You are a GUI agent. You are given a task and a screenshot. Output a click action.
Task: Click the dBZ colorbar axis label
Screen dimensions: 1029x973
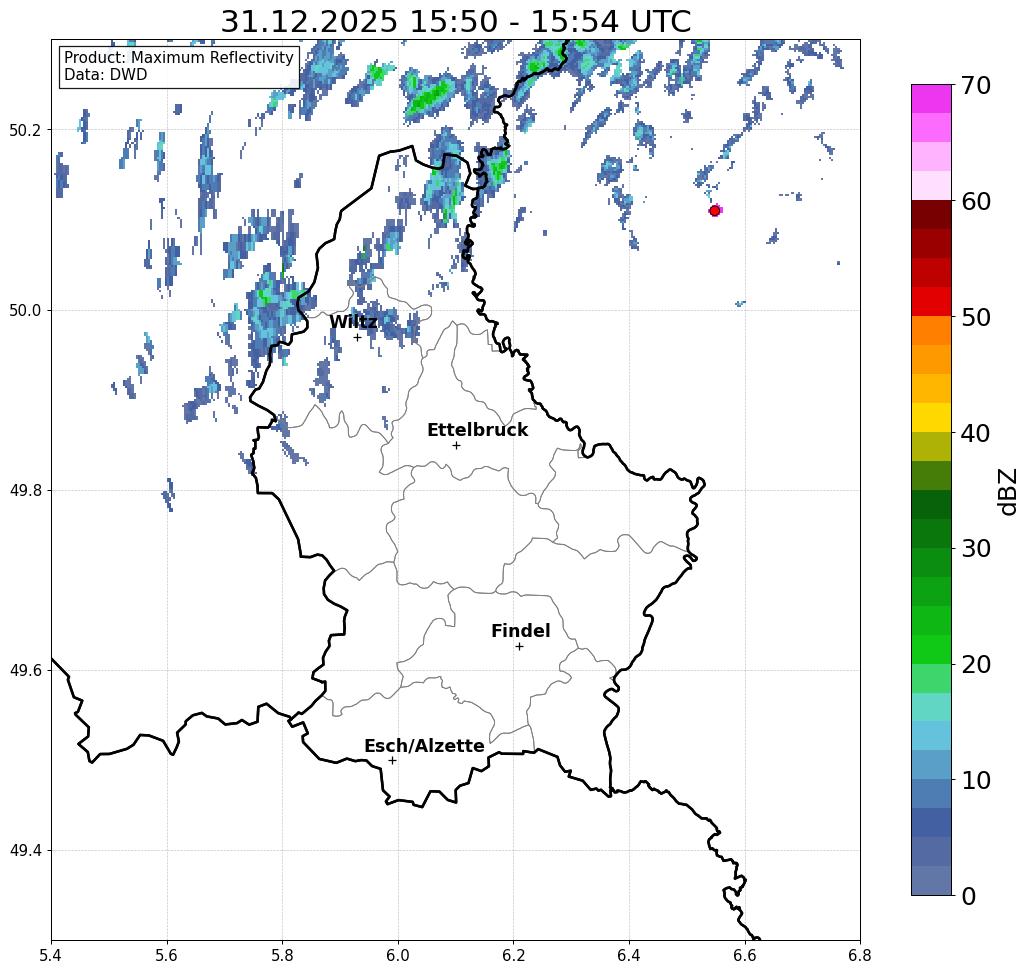pyautogui.click(x=1007, y=491)
